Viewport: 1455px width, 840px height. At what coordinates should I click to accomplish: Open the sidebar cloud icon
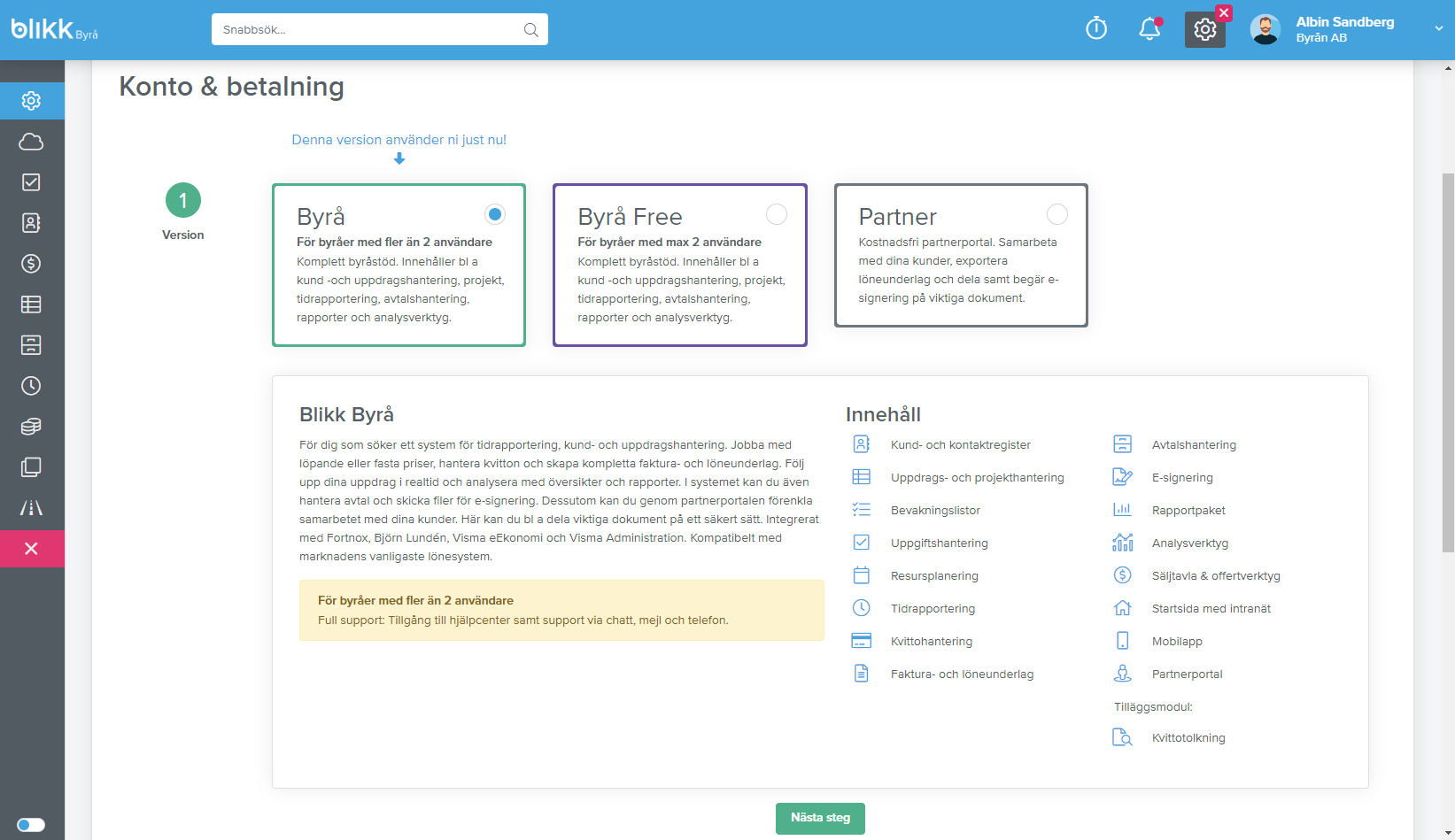(x=32, y=142)
